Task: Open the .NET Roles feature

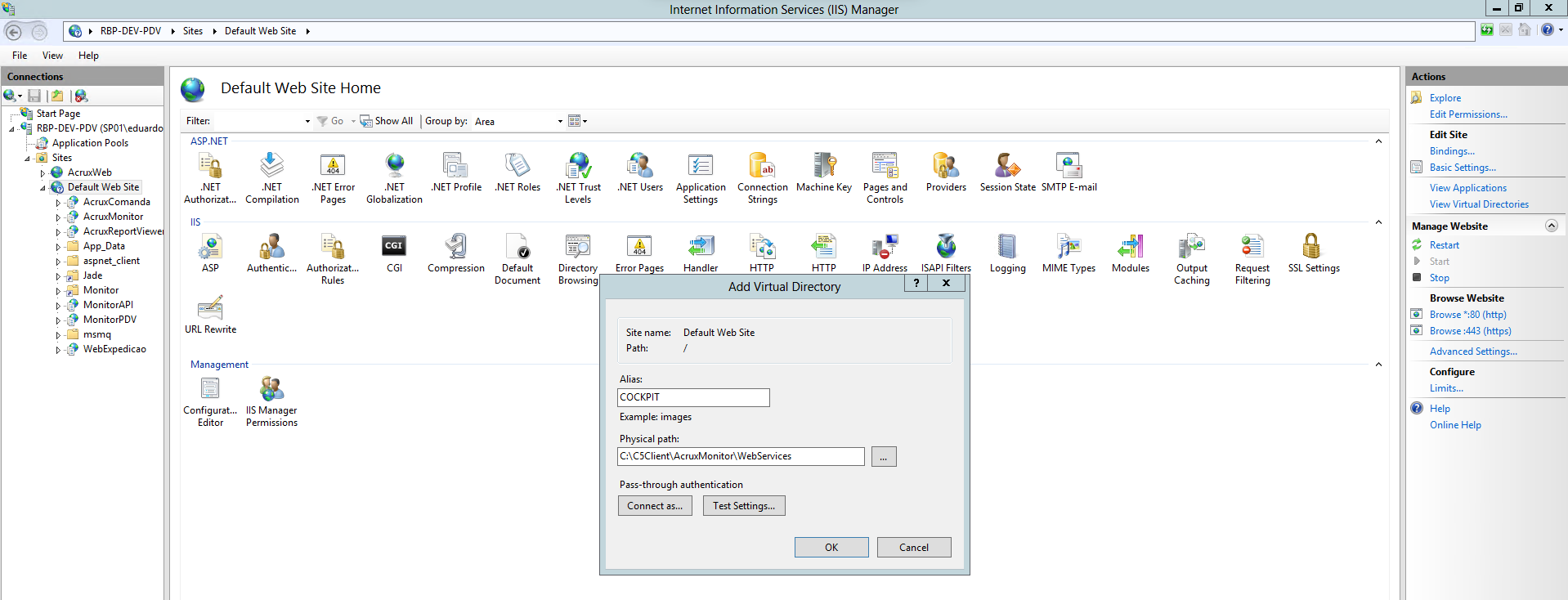Action: tap(517, 172)
